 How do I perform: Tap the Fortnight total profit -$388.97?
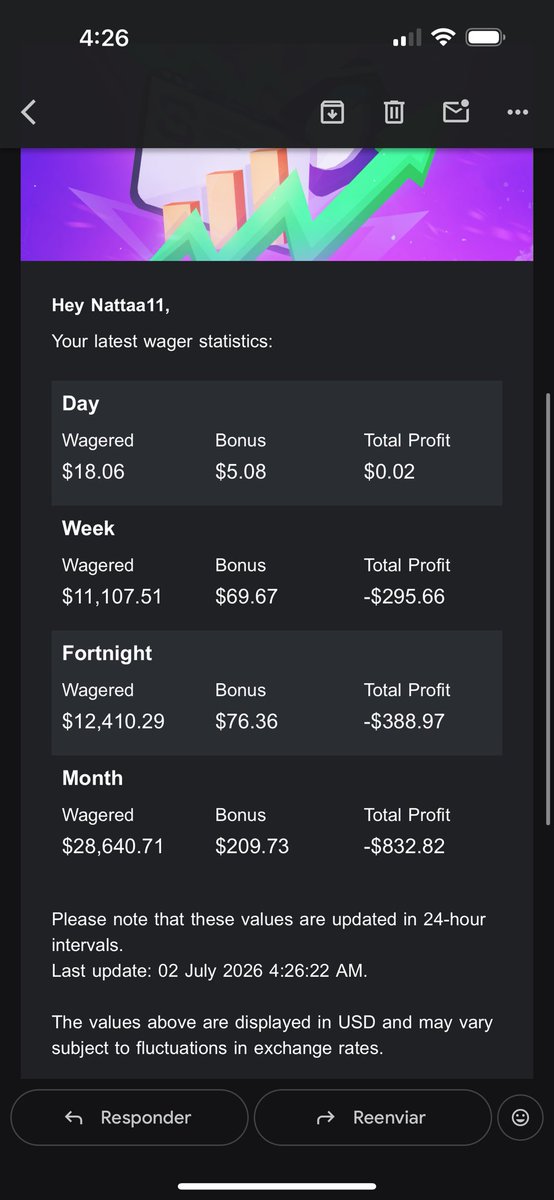click(404, 722)
